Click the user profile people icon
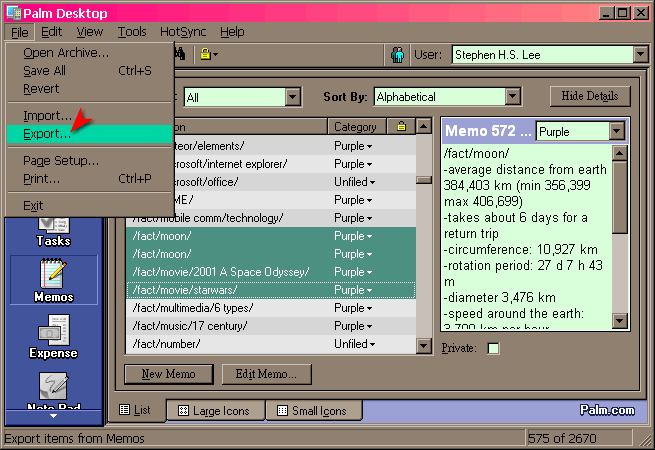Viewport: 655px width, 450px height. 397,55
